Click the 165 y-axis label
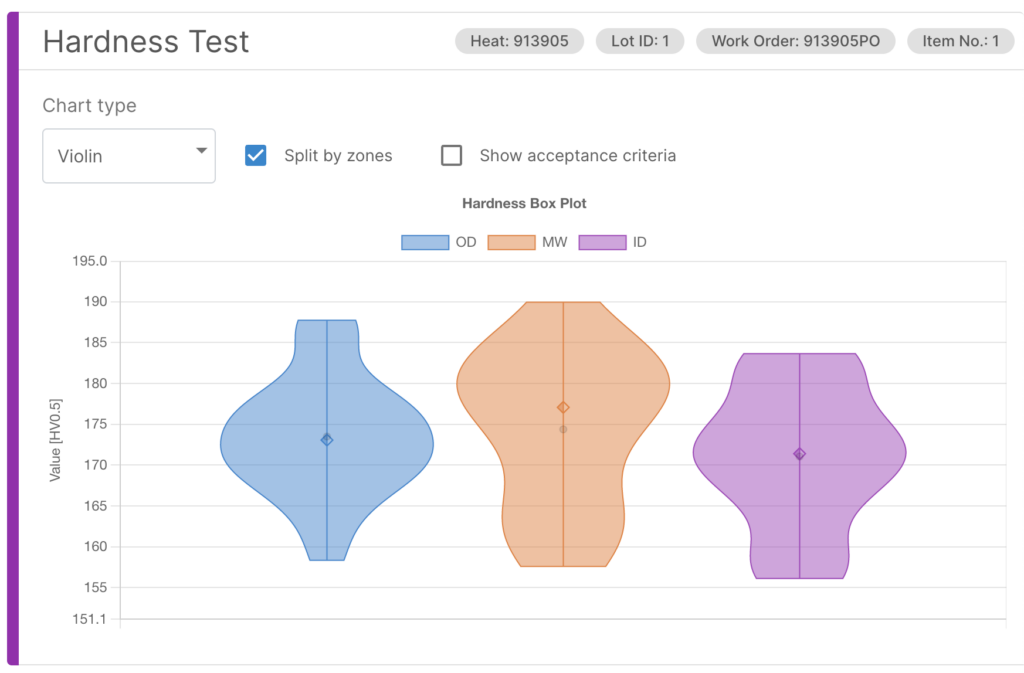Screen dimensions: 1024x673 (95, 506)
